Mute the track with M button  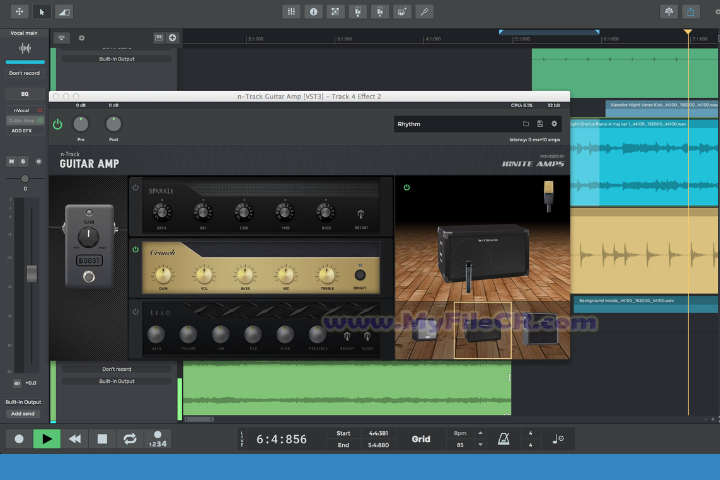[x=11, y=161]
